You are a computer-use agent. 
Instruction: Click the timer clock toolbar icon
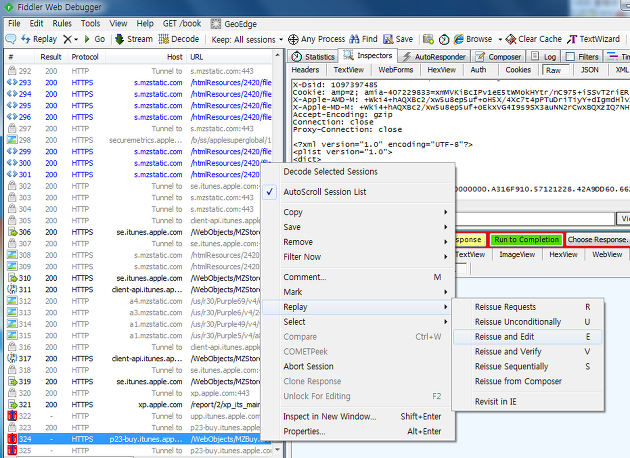coord(444,39)
